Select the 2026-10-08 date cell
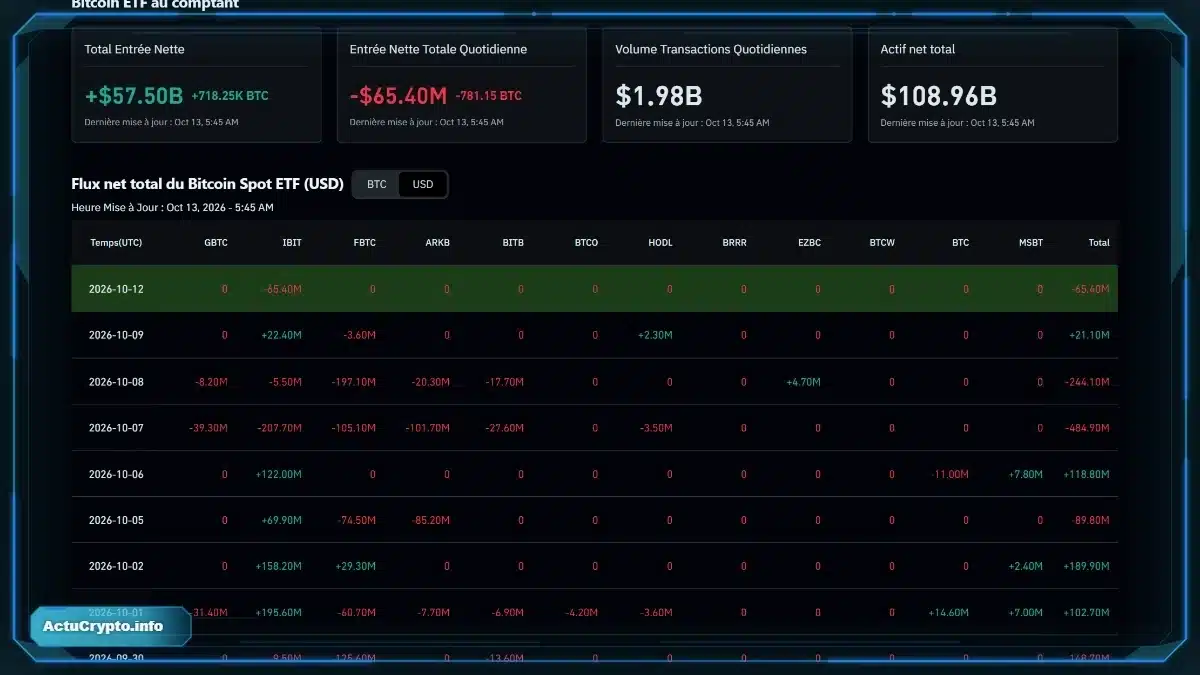 [116, 382]
